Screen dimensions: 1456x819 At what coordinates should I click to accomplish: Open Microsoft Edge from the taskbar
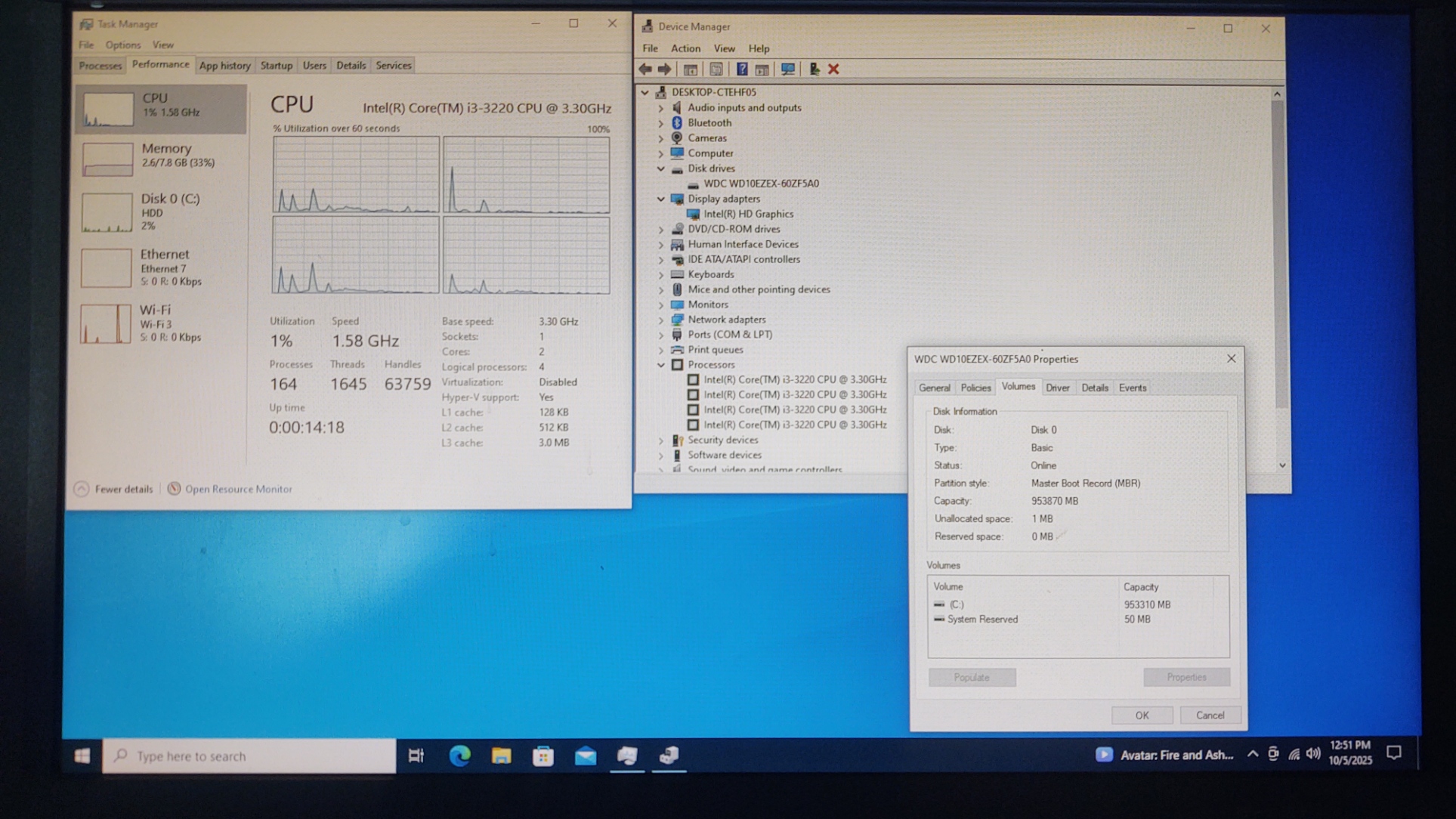(x=459, y=756)
